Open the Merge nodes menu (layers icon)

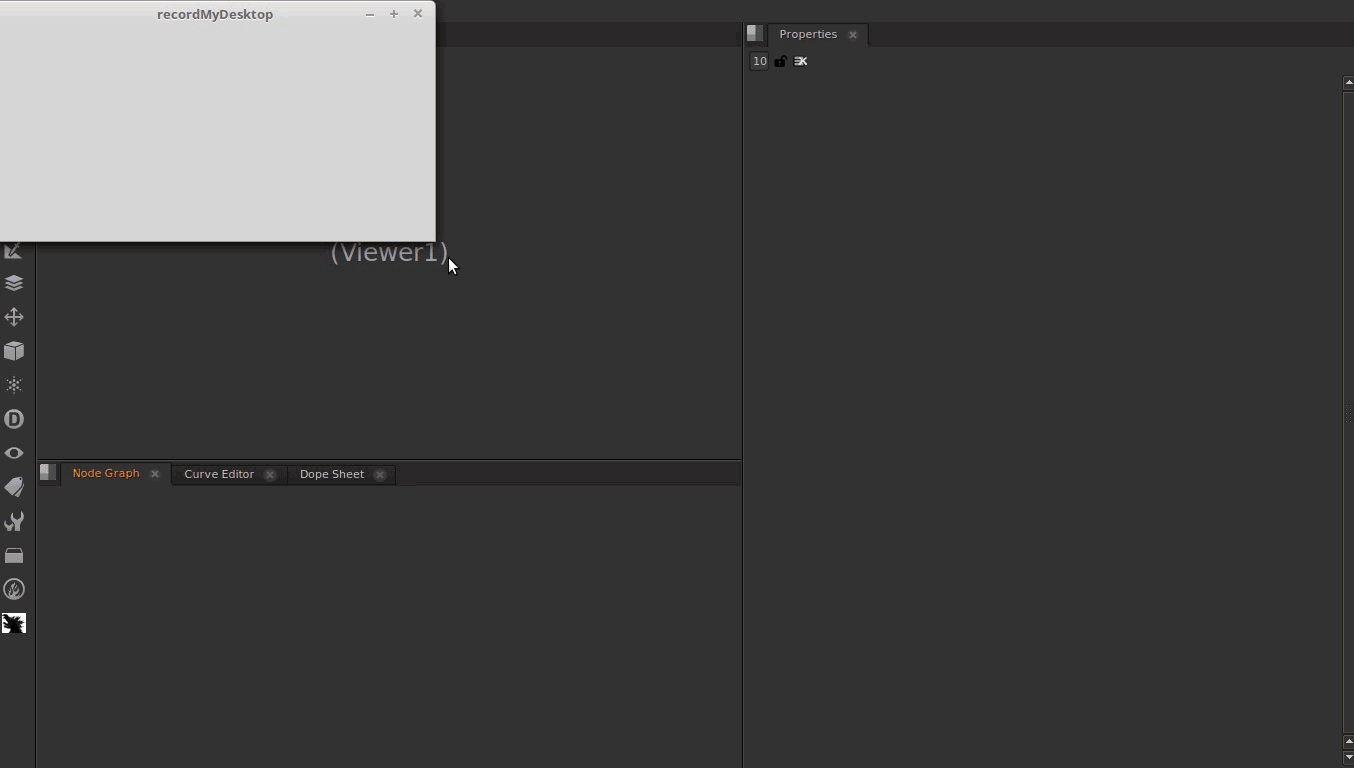coord(14,283)
